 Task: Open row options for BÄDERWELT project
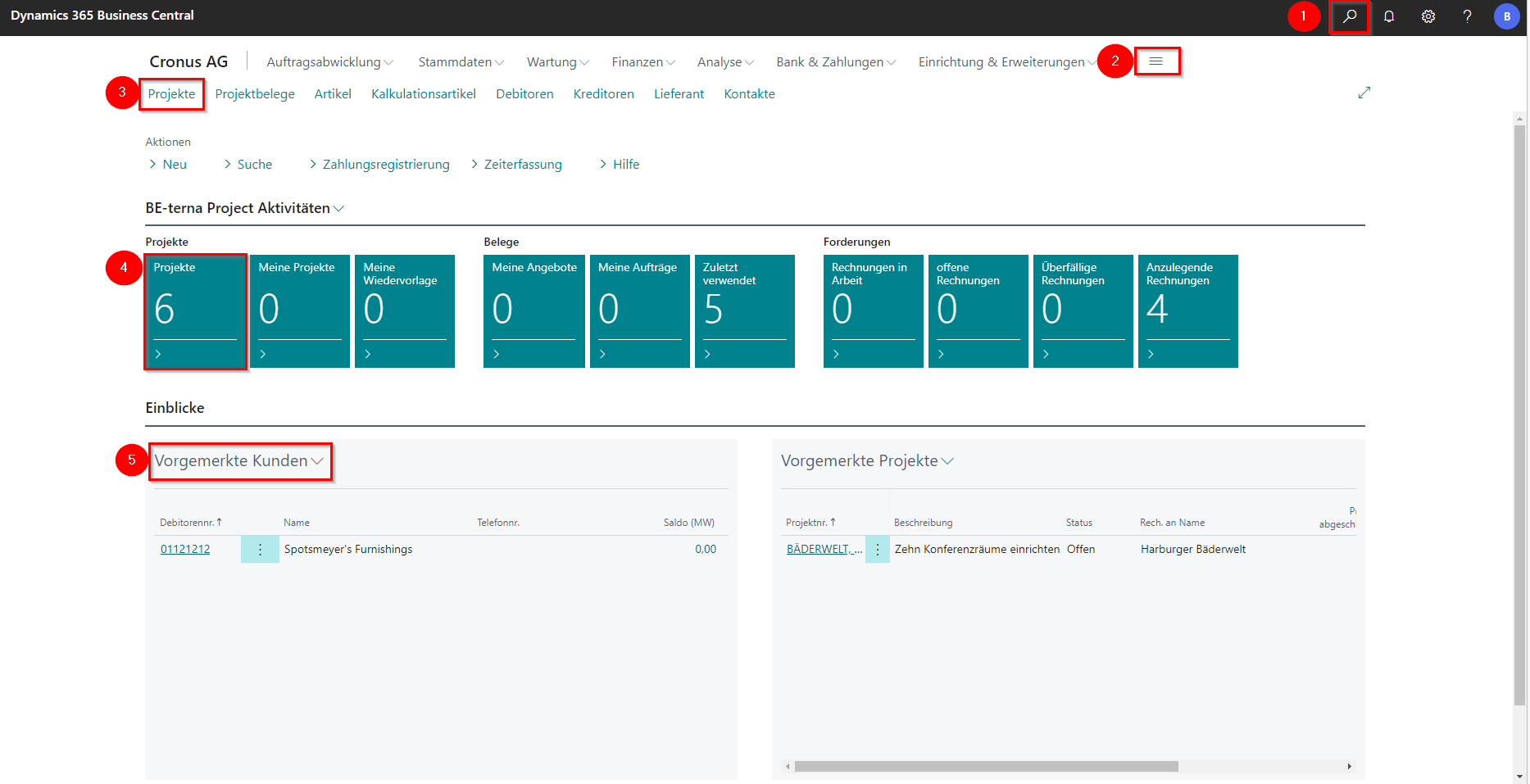[877, 550]
